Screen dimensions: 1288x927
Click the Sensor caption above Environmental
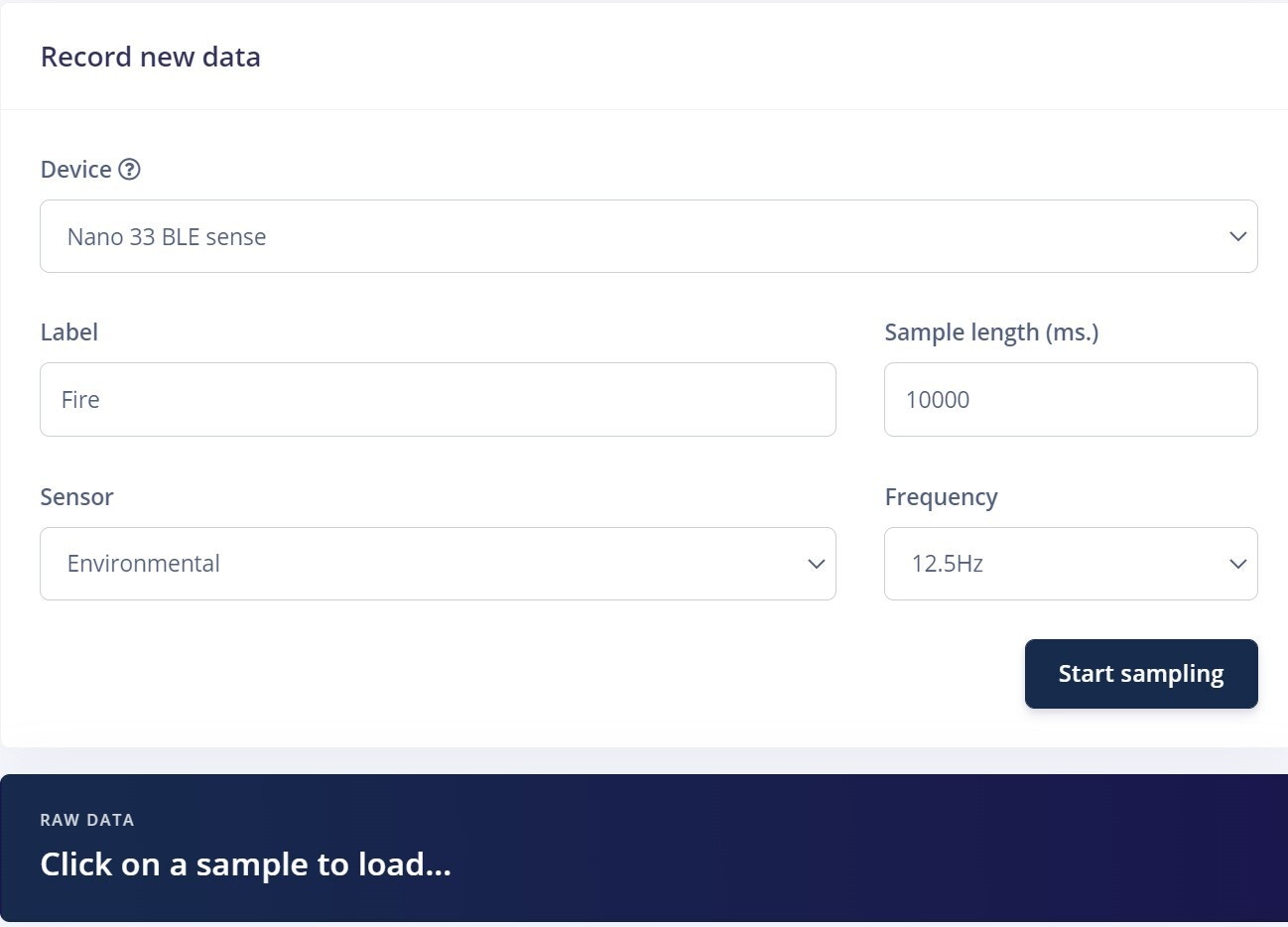coord(77,497)
